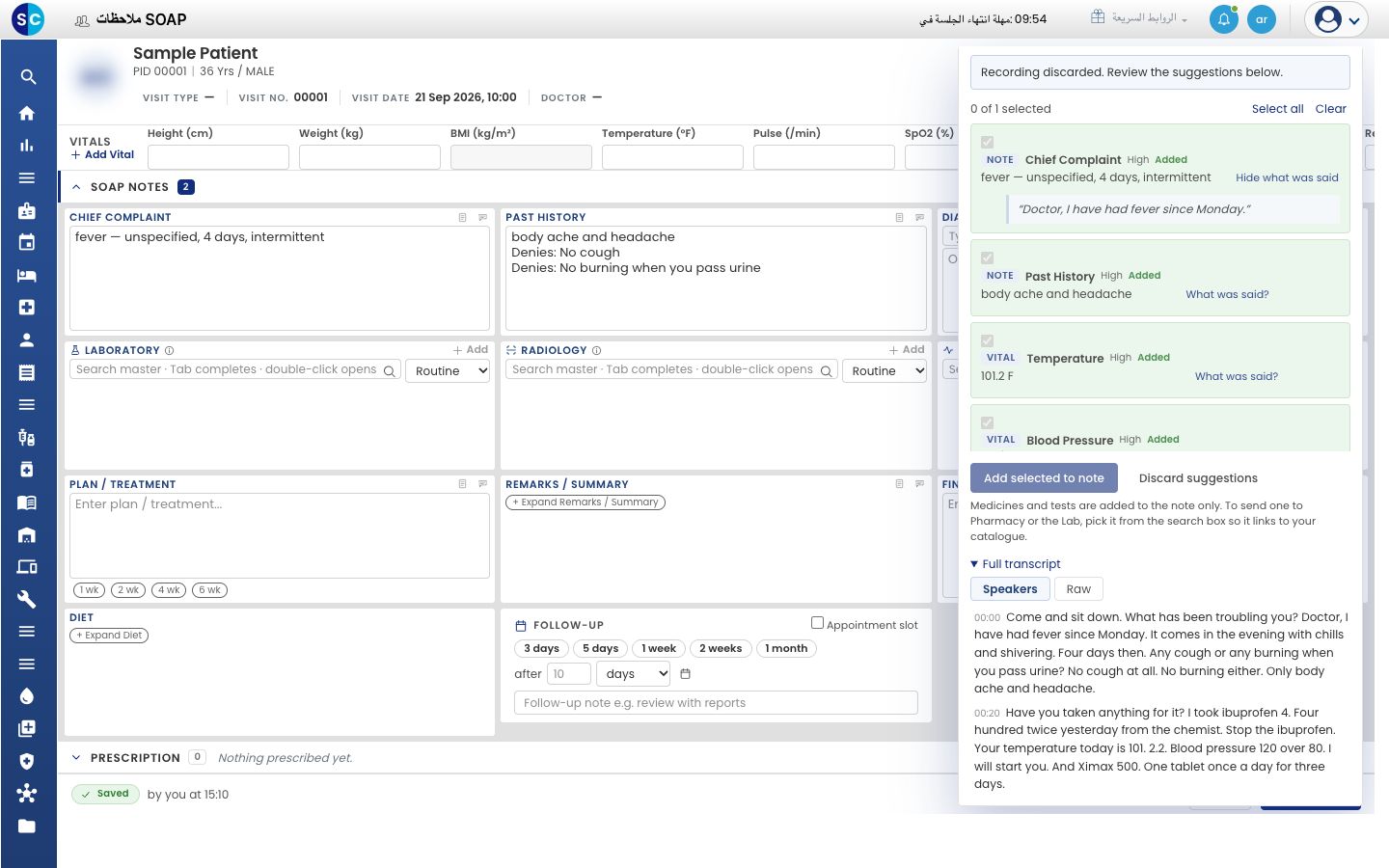This screenshot has height=868, width=1389.
Task: Open the shield with cross icon in sidebar
Action: click(27, 761)
